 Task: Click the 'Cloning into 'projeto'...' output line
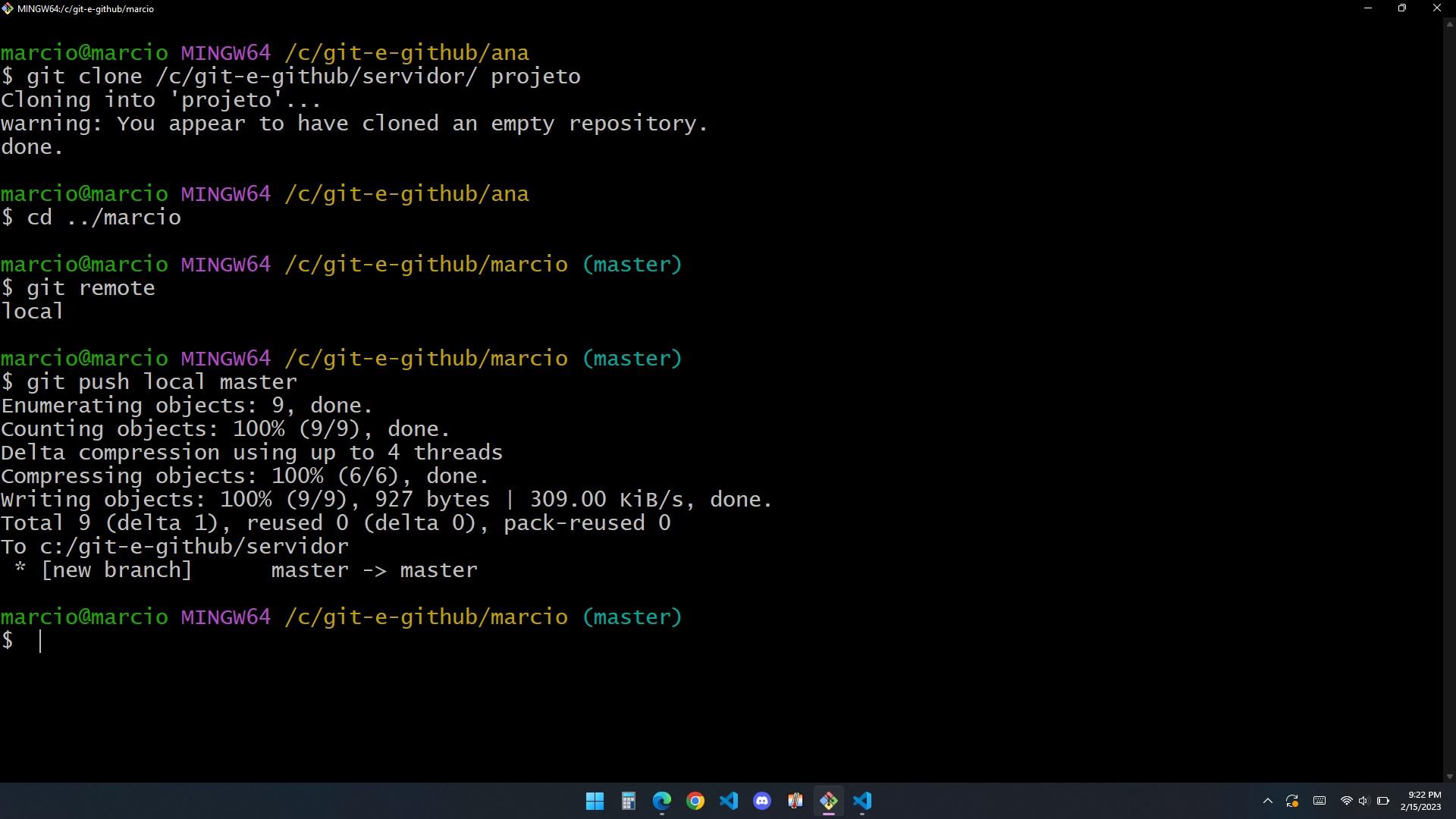point(161,100)
